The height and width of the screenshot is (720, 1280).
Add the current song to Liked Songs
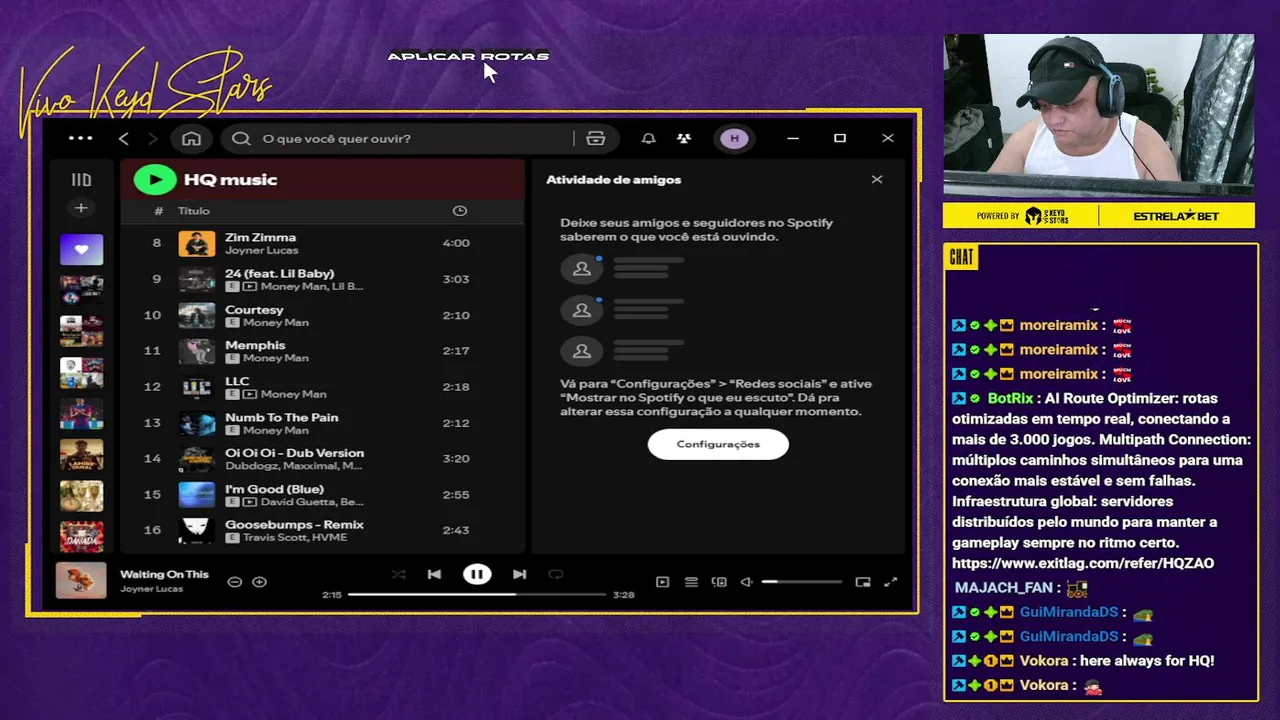[260, 582]
